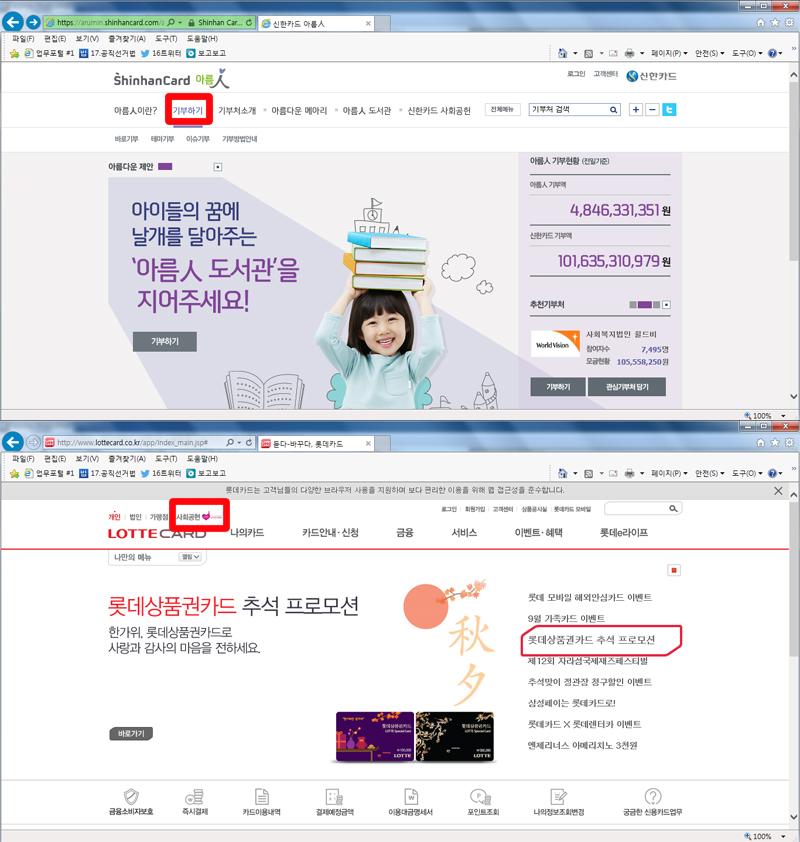Enlarge text with plus icon on Shinhan page
Viewport: 800px width, 842px height.
636,110
